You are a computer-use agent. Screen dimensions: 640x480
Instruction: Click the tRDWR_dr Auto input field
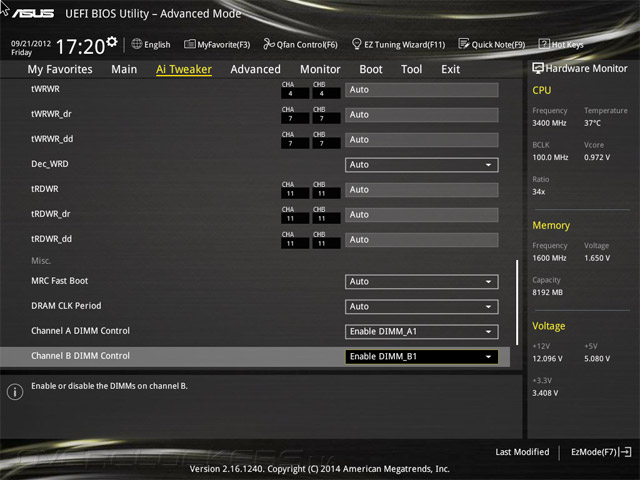(x=422, y=215)
